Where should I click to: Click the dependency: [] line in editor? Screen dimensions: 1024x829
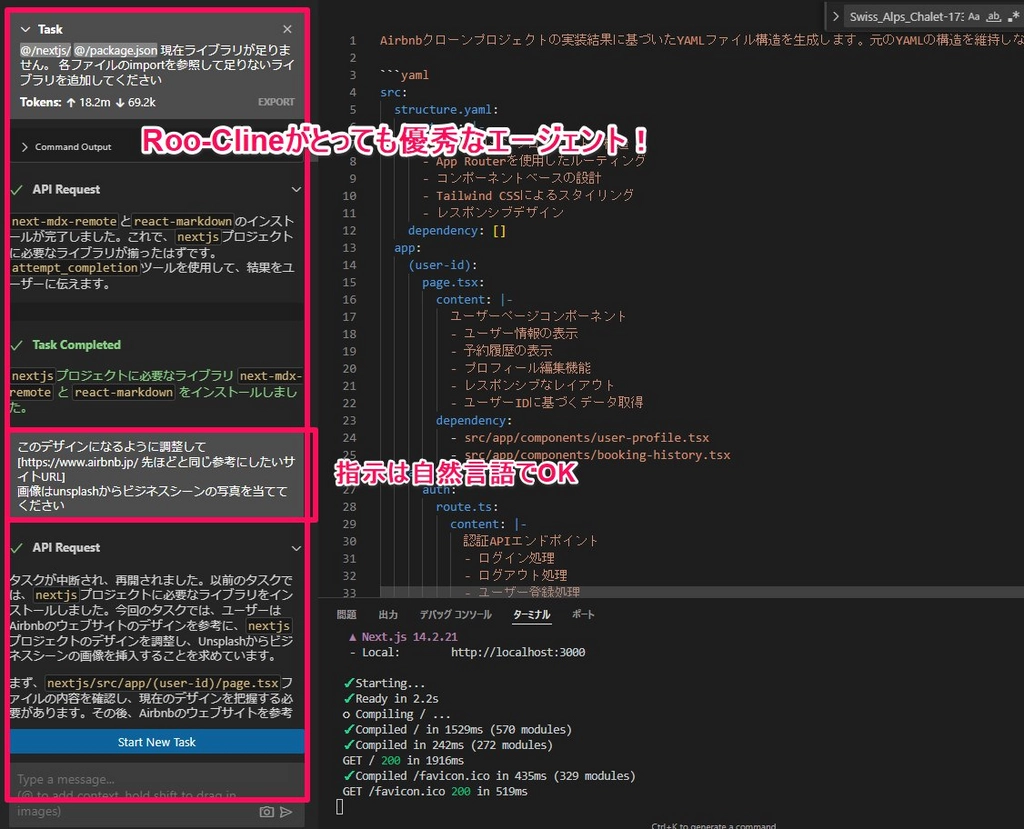tap(456, 231)
